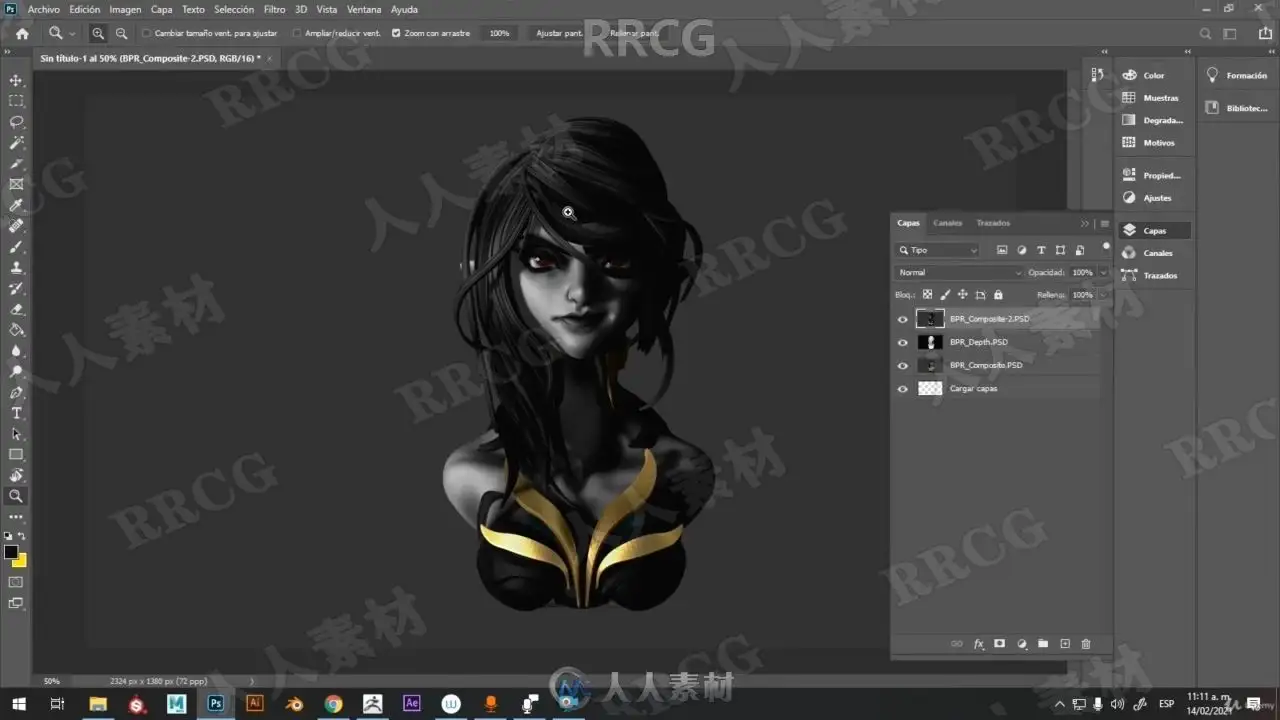1280x720 pixels.
Task: Create a new layer
Action: point(1065,644)
